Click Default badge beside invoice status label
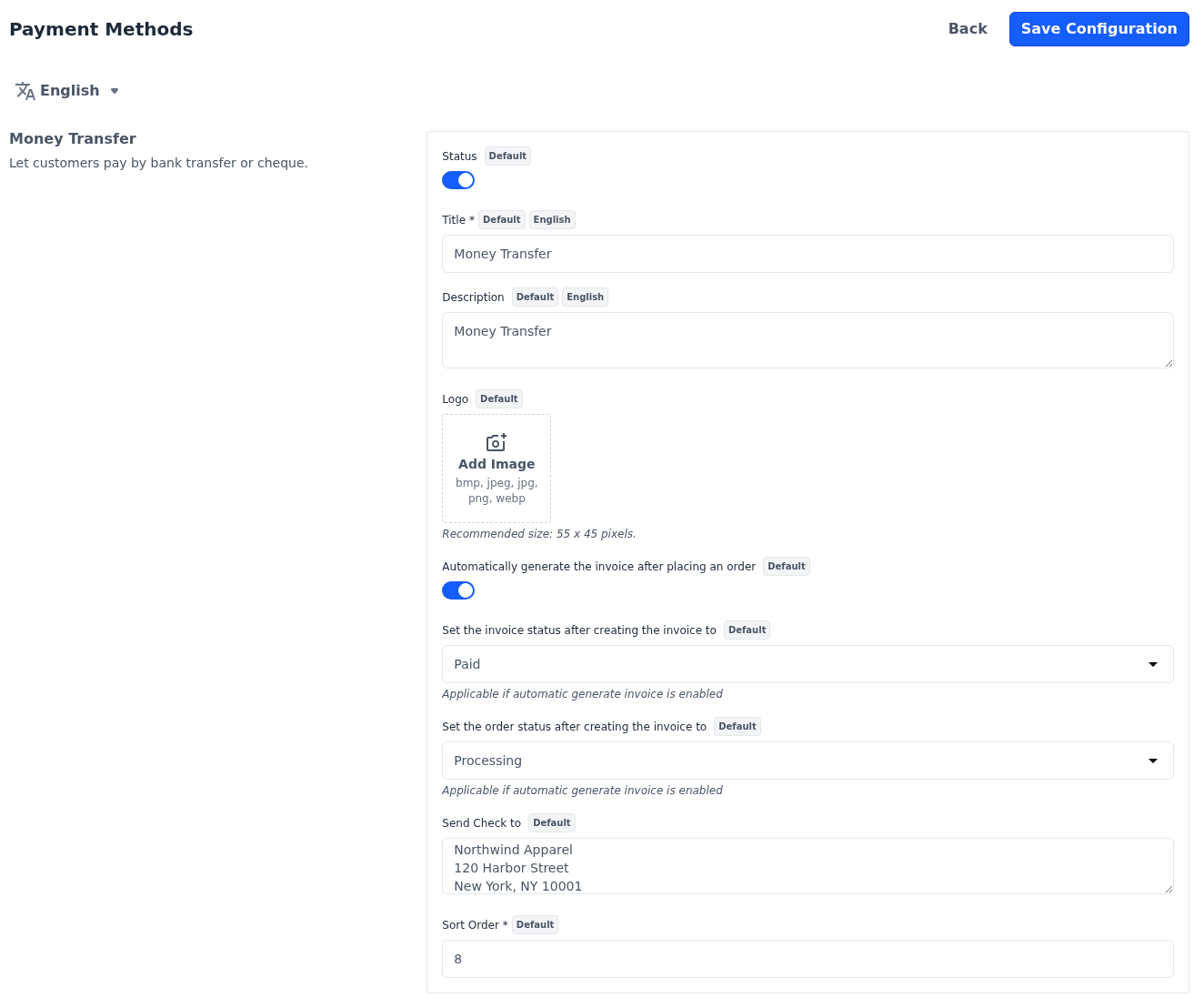 [x=747, y=630]
